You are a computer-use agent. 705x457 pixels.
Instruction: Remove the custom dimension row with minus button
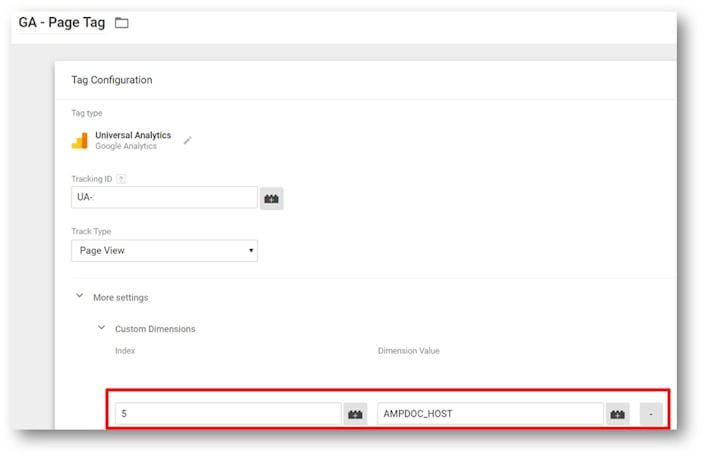pos(651,414)
